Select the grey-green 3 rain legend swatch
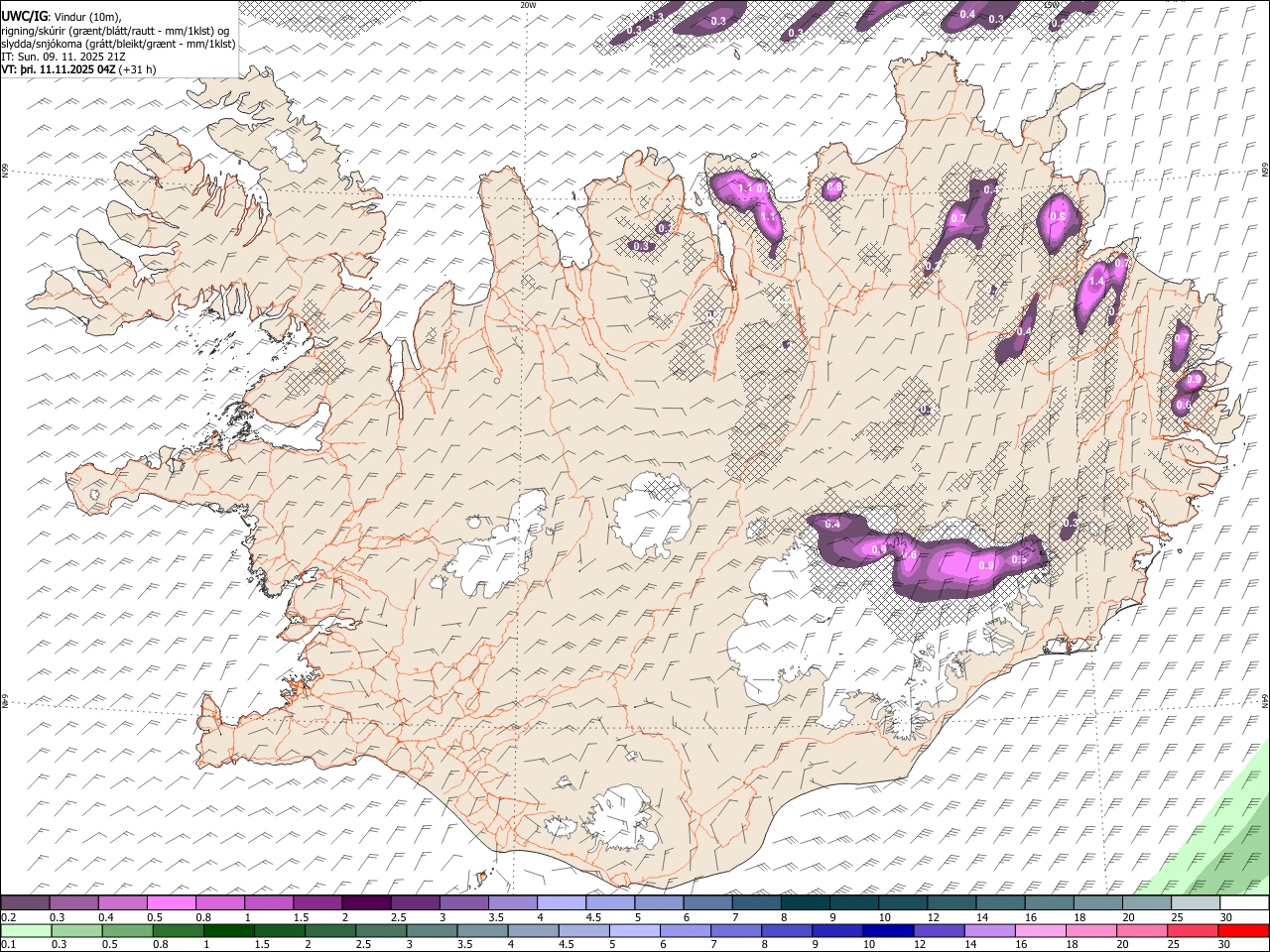This screenshot has height=952, width=1270. coord(432,931)
